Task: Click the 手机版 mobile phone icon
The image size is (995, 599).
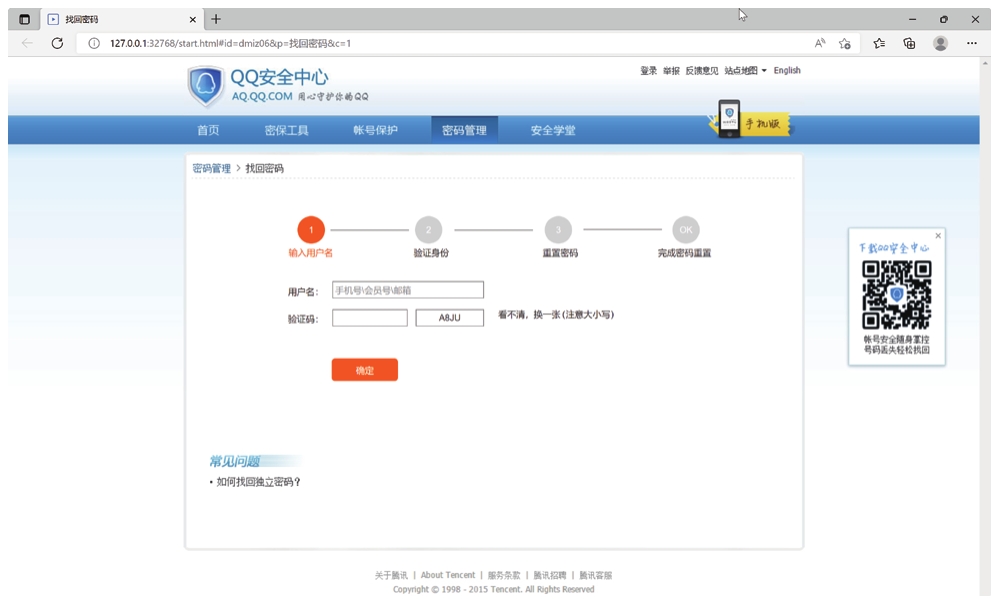Action: pyautogui.click(x=730, y=119)
